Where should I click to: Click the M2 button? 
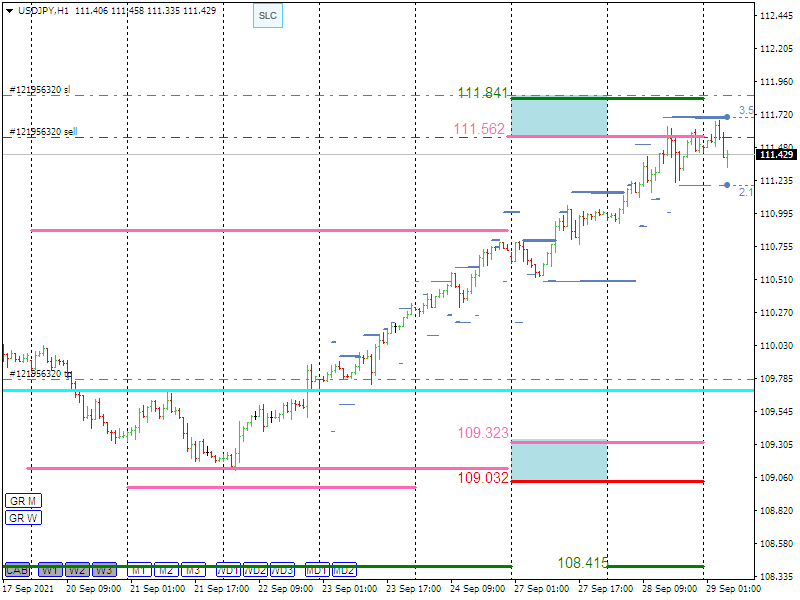pyautogui.click(x=166, y=569)
